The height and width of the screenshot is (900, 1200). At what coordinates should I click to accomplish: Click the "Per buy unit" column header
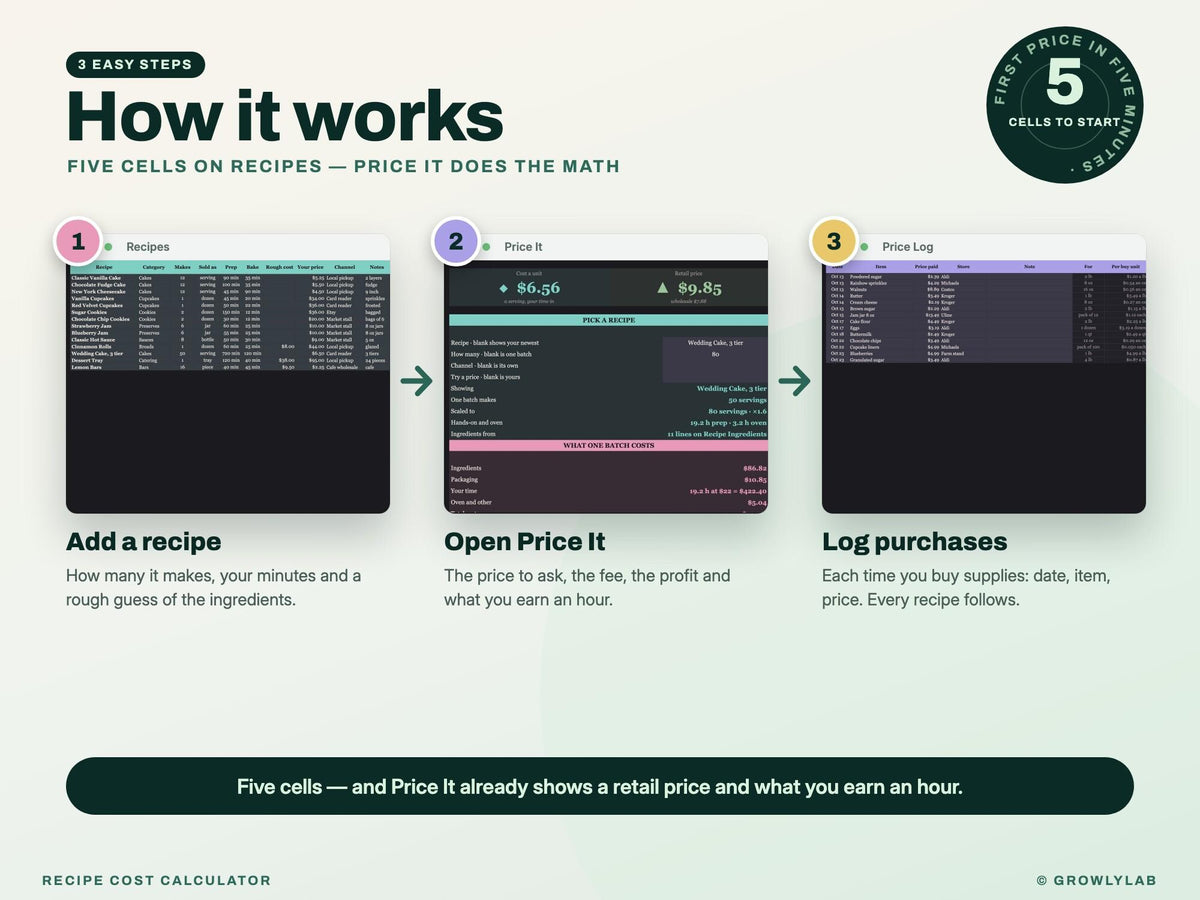pos(1127,267)
